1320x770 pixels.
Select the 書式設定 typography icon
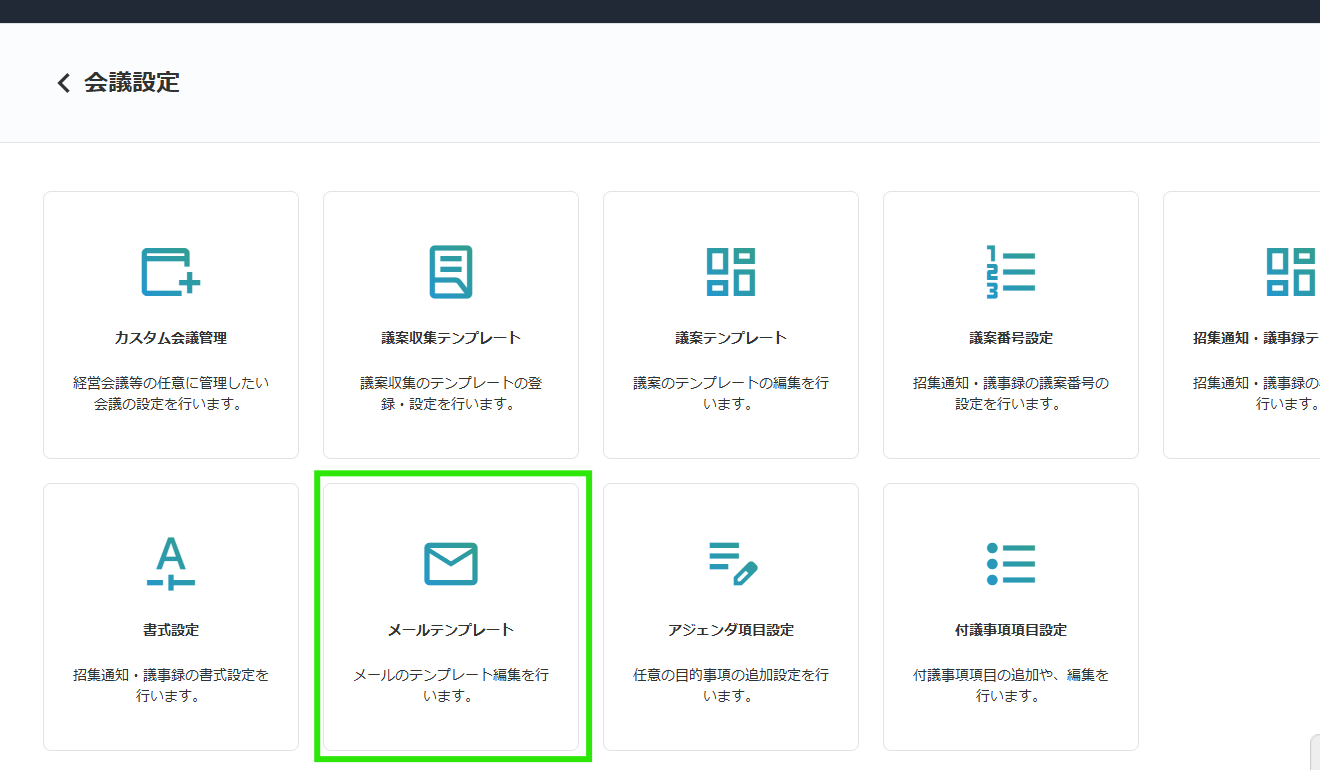click(170, 563)
